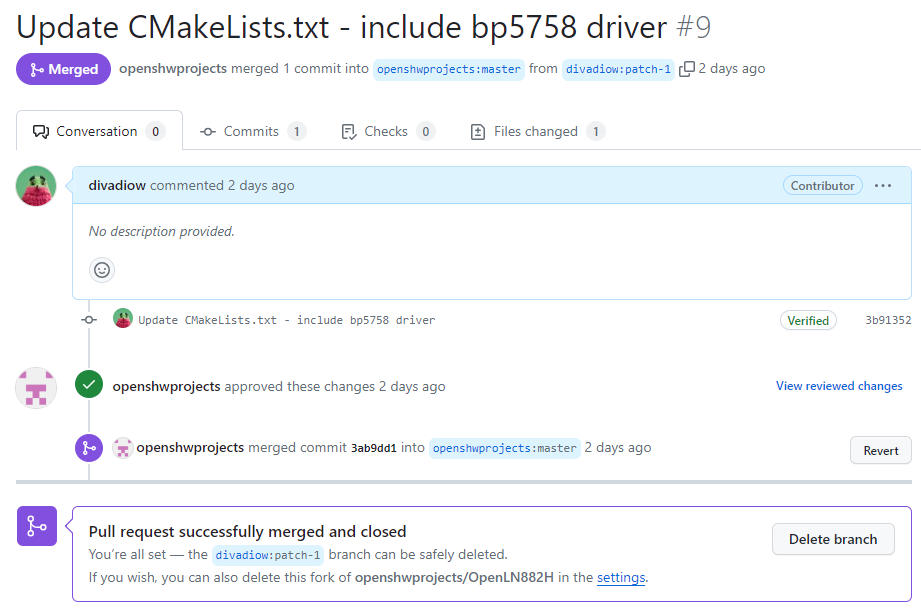
Task: Open the Files changed tab
Action: click(537, 132)
